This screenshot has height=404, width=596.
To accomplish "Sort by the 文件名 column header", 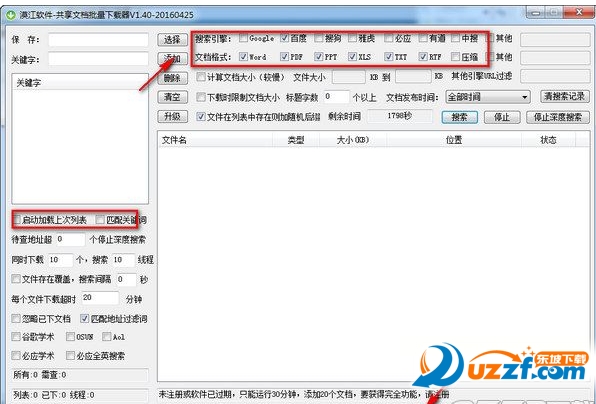I will [216, 140].
